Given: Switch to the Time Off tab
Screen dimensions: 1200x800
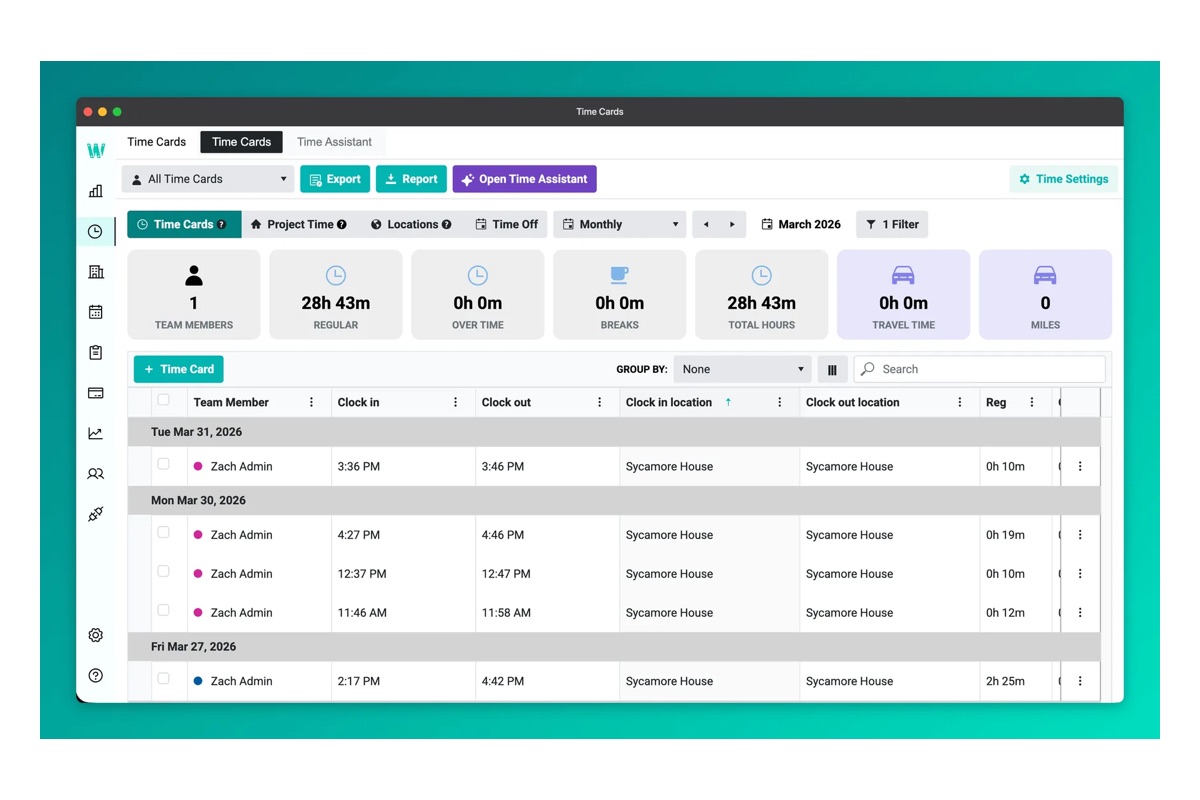Looking at the screenshot, I should (x=506, y=224).
